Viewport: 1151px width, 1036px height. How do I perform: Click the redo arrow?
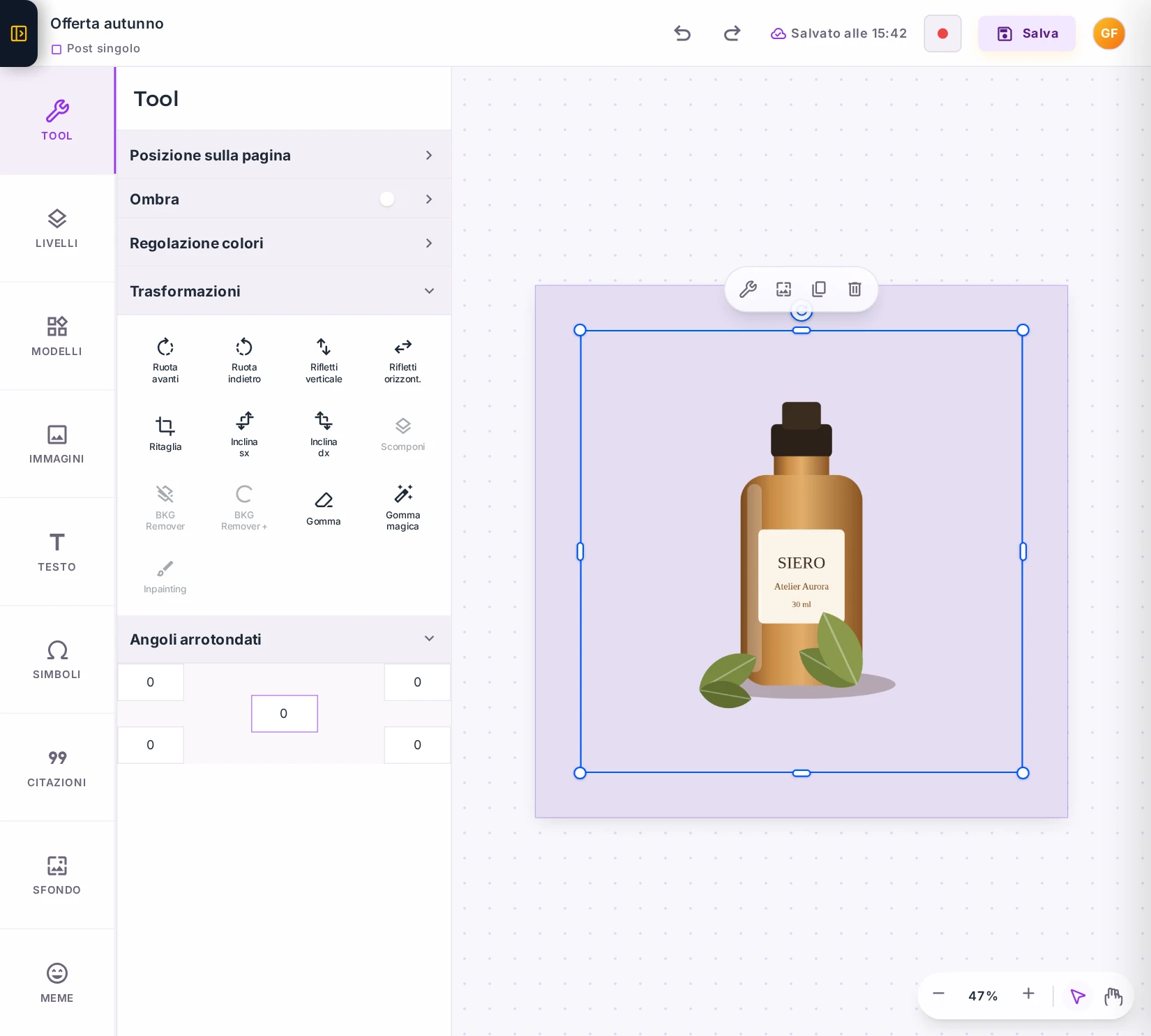coord(732,33)
